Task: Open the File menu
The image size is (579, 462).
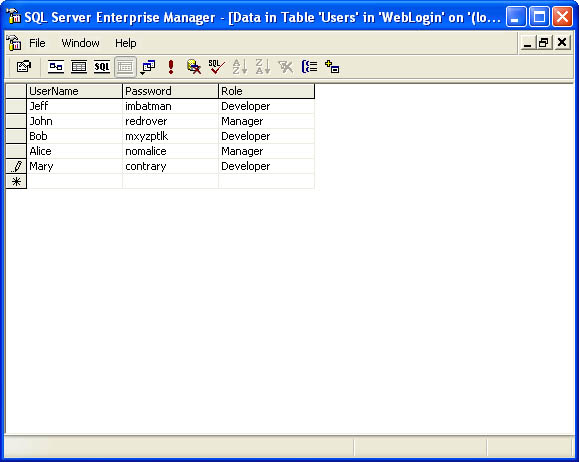Action: click(x=37, y=43)
